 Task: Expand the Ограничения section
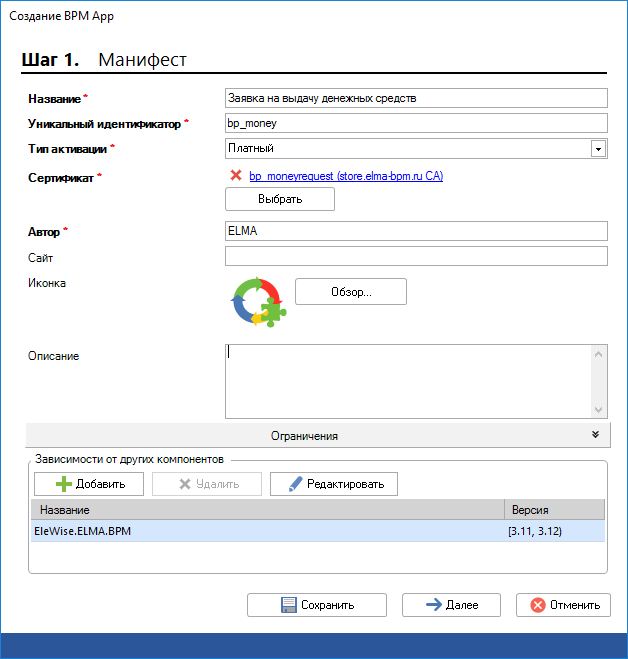(x=318, y=435)
